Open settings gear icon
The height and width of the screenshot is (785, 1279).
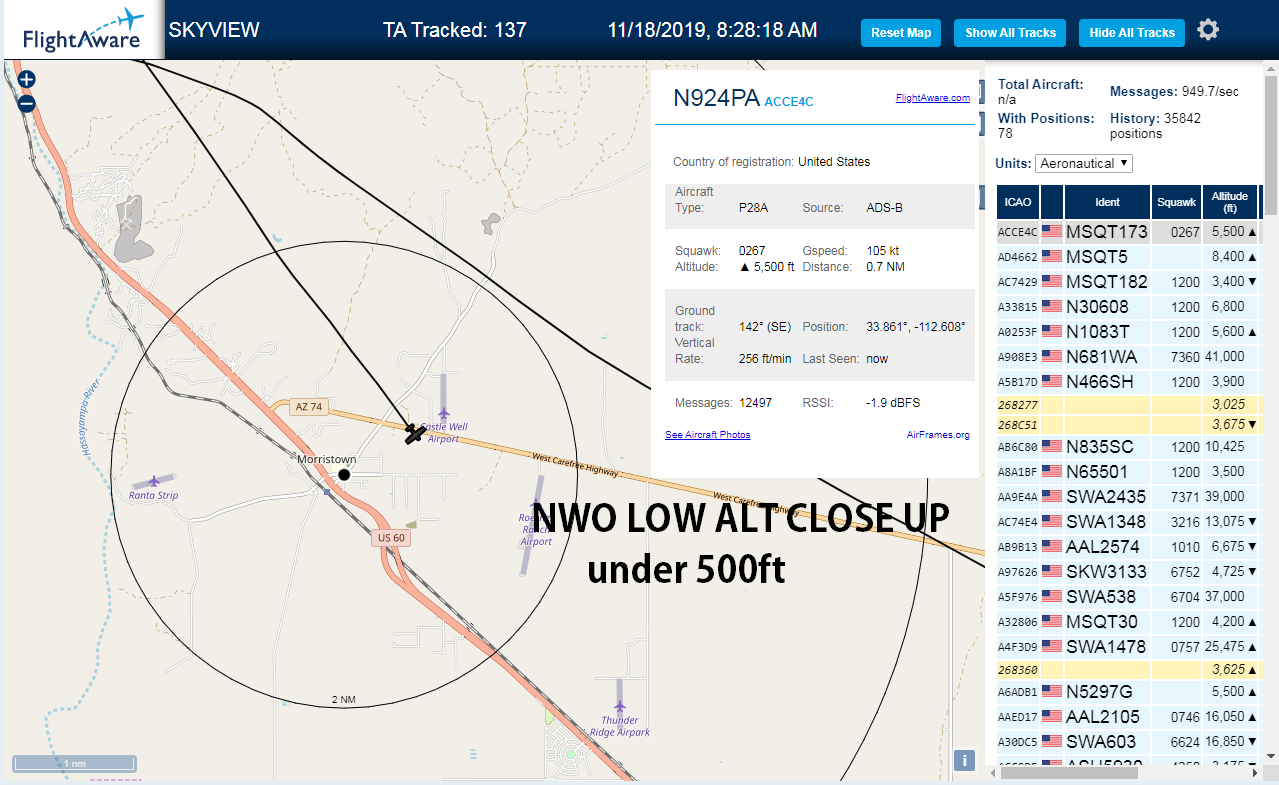(x=1208, y=30)
